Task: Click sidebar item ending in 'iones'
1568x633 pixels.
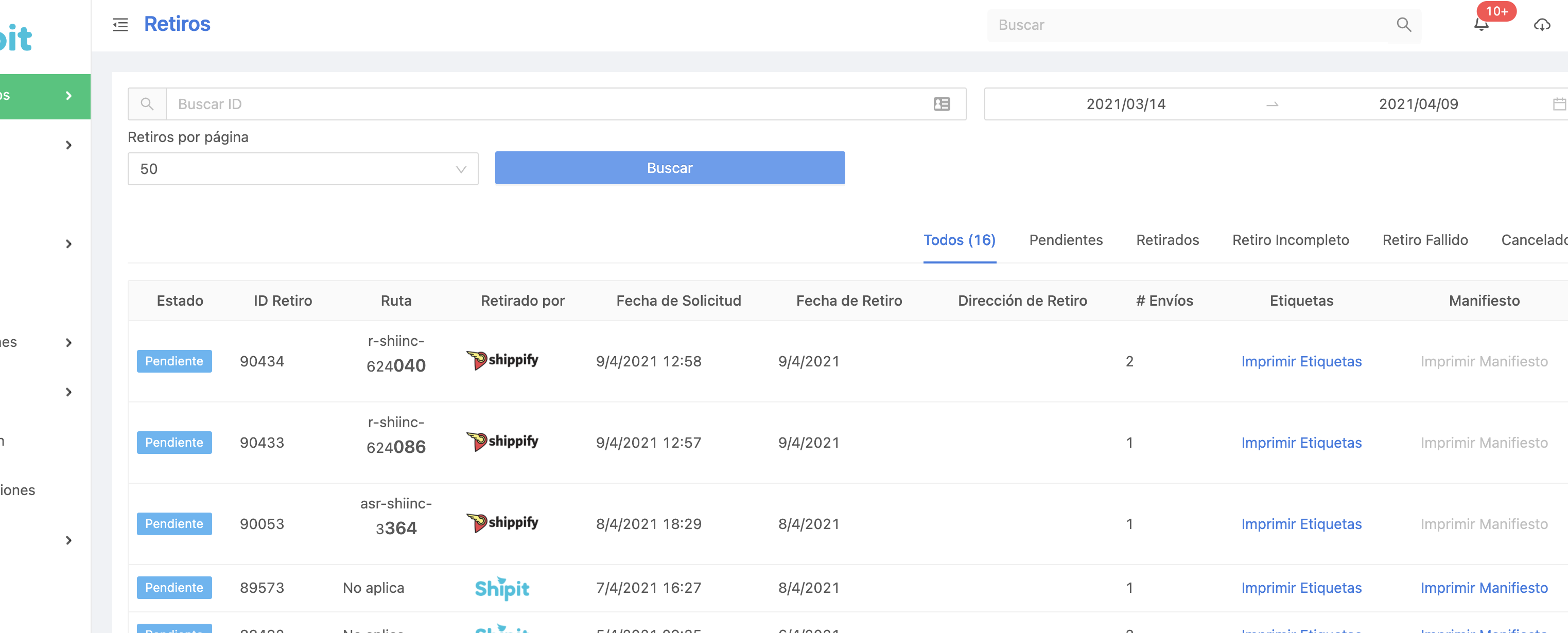Action: [x=18, y=490]
